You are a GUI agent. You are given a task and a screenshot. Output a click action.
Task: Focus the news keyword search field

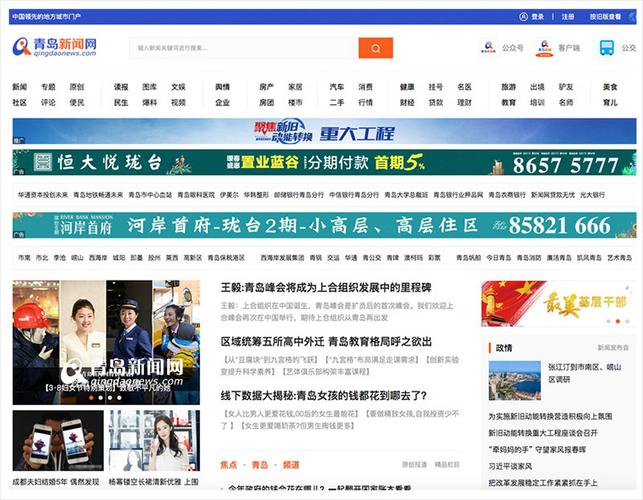(x=244, y=48)
